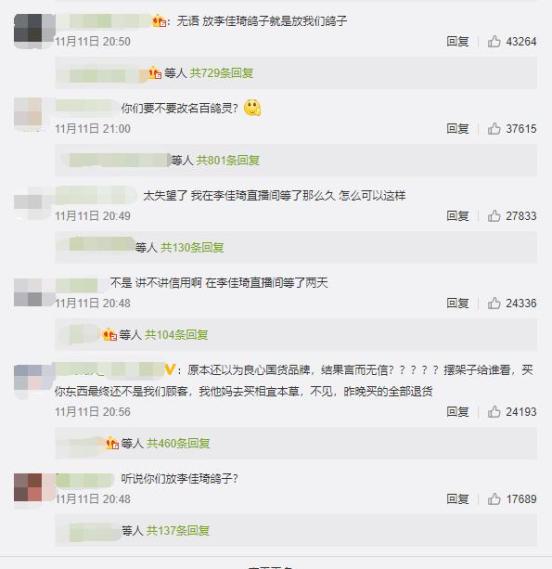The width and height of the screenshot is (552, 569).
Task: Click thumbs-up icon beside 17689
Action: click(494, 499)
